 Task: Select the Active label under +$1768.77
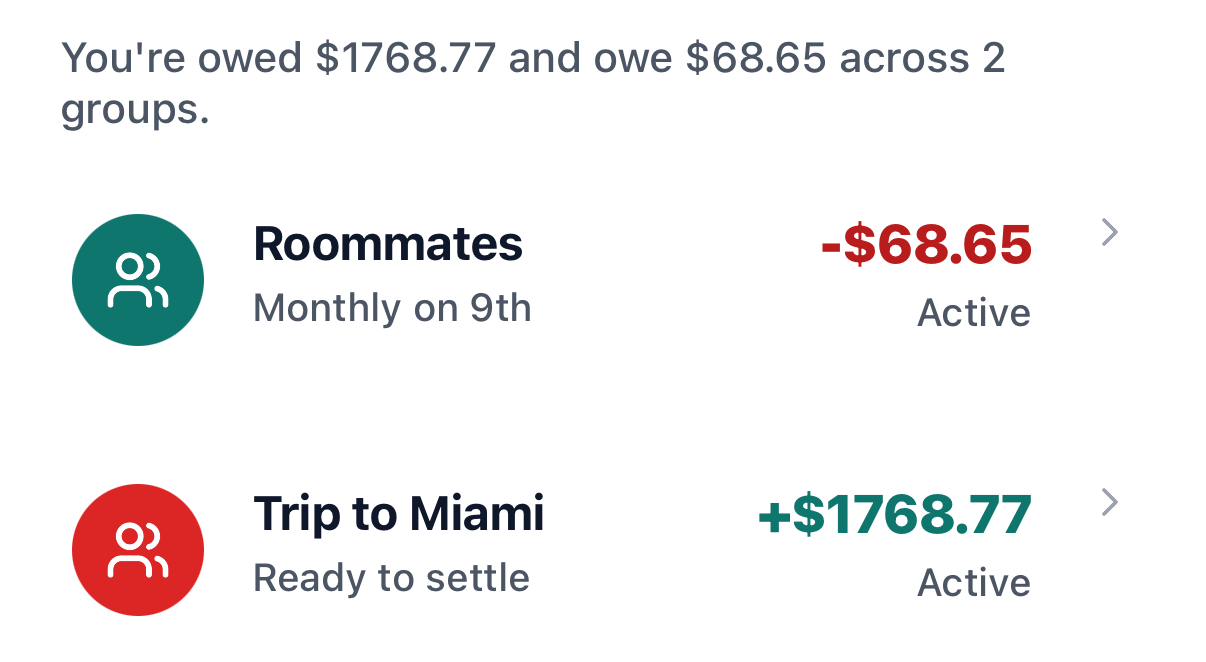(x=973, y=583)
